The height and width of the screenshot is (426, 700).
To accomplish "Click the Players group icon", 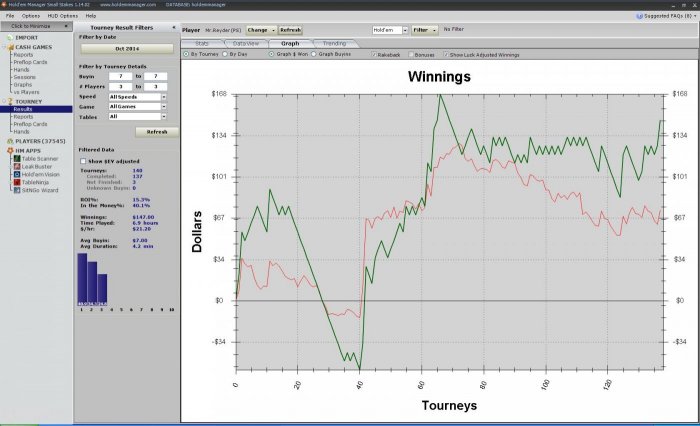I will pos(10,141).
